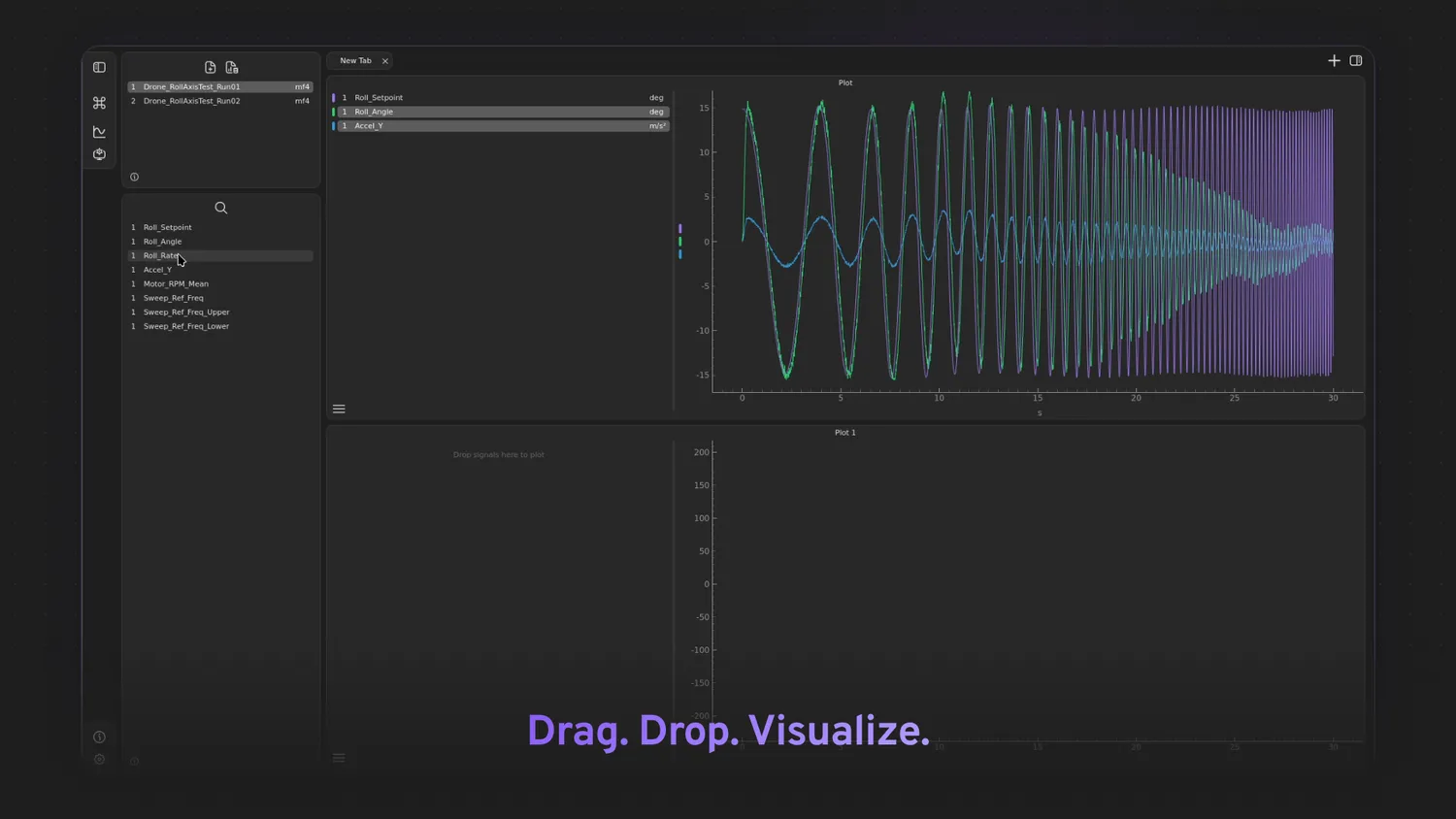This screenshot has width=1456, height=819.
Task: Close the New Tab tab
Action: (x=385, y=61)
